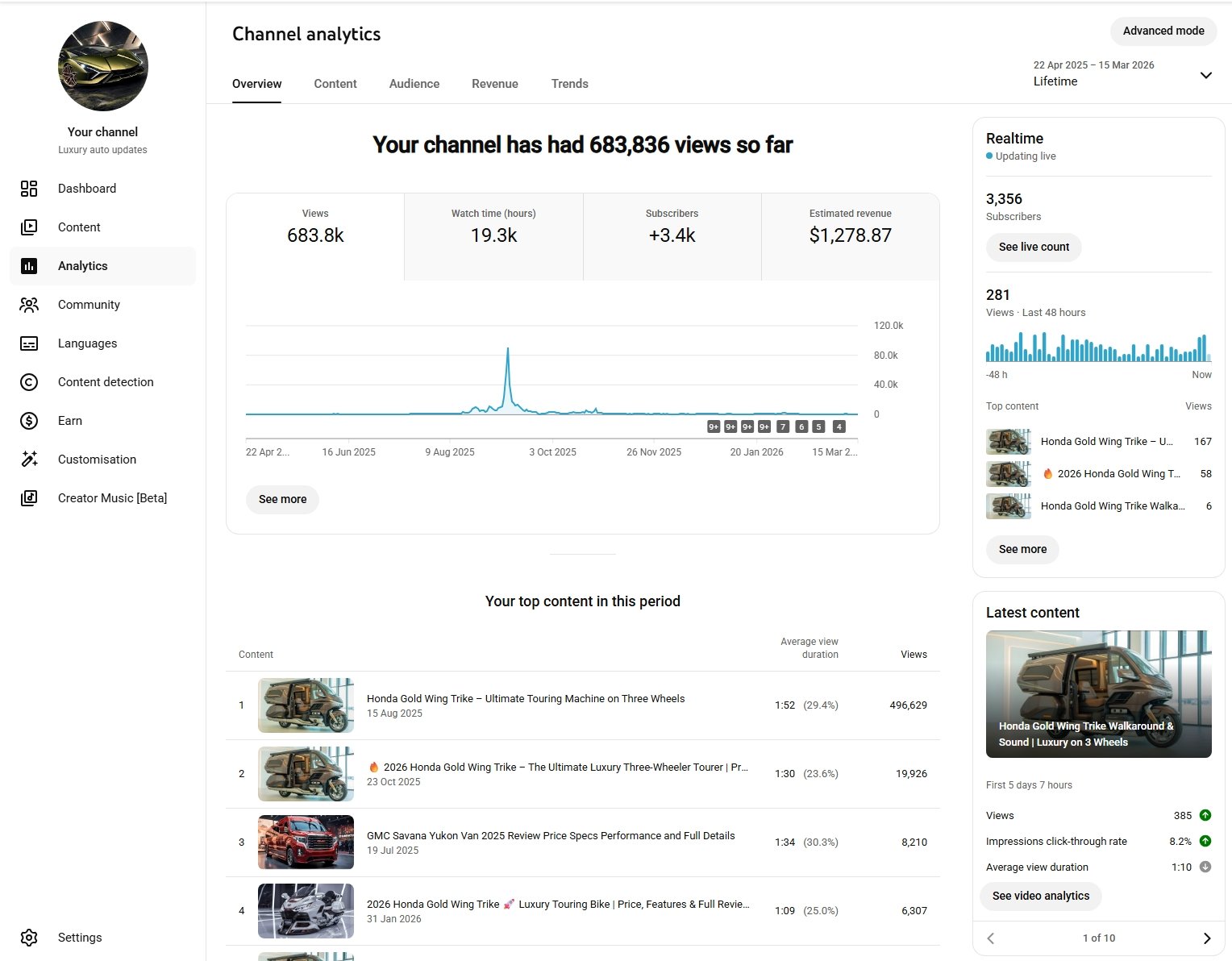The image size is (1232, 961).
Task: Click the Customisation magic wand icon
Action: [29, 460]
